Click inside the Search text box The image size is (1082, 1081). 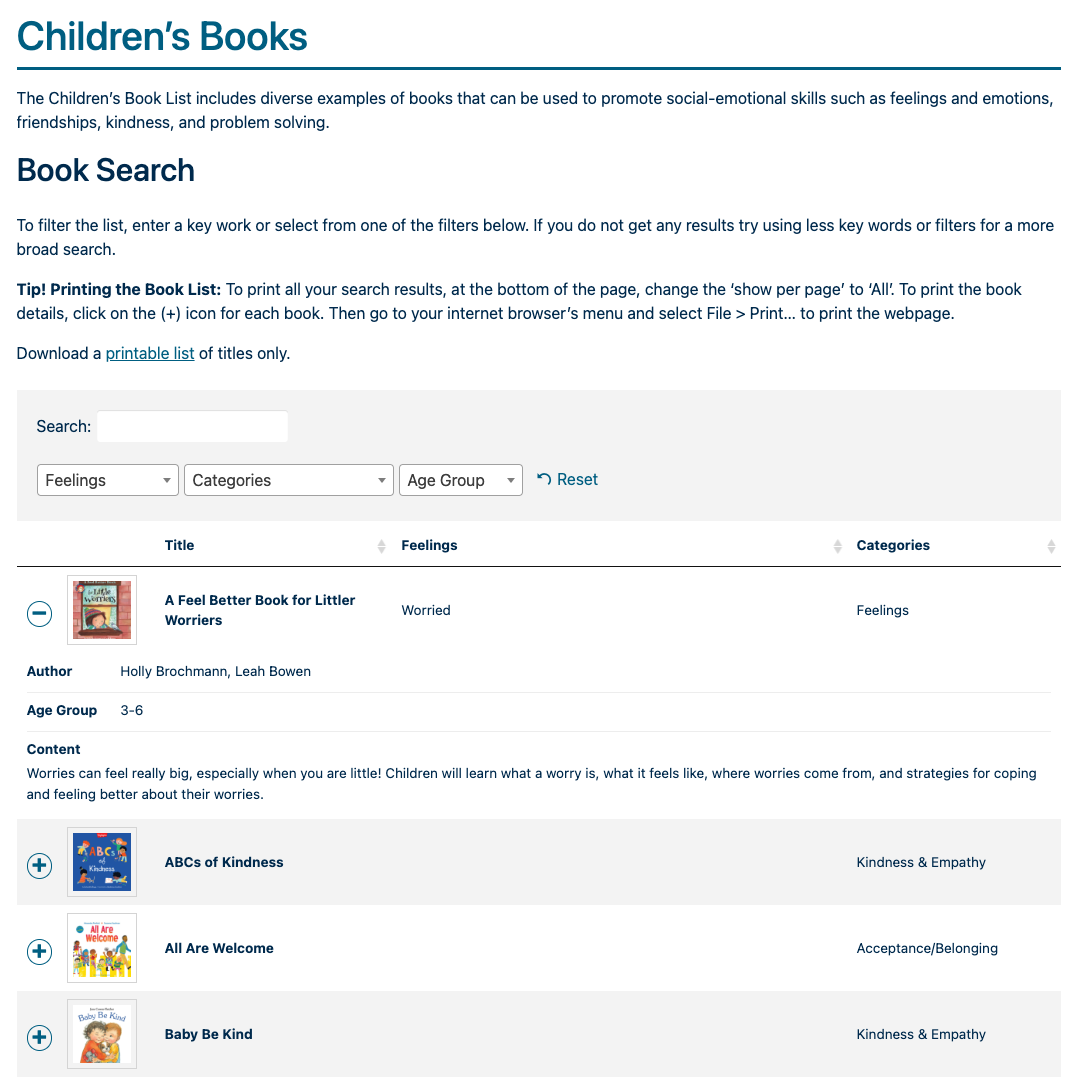192,425
